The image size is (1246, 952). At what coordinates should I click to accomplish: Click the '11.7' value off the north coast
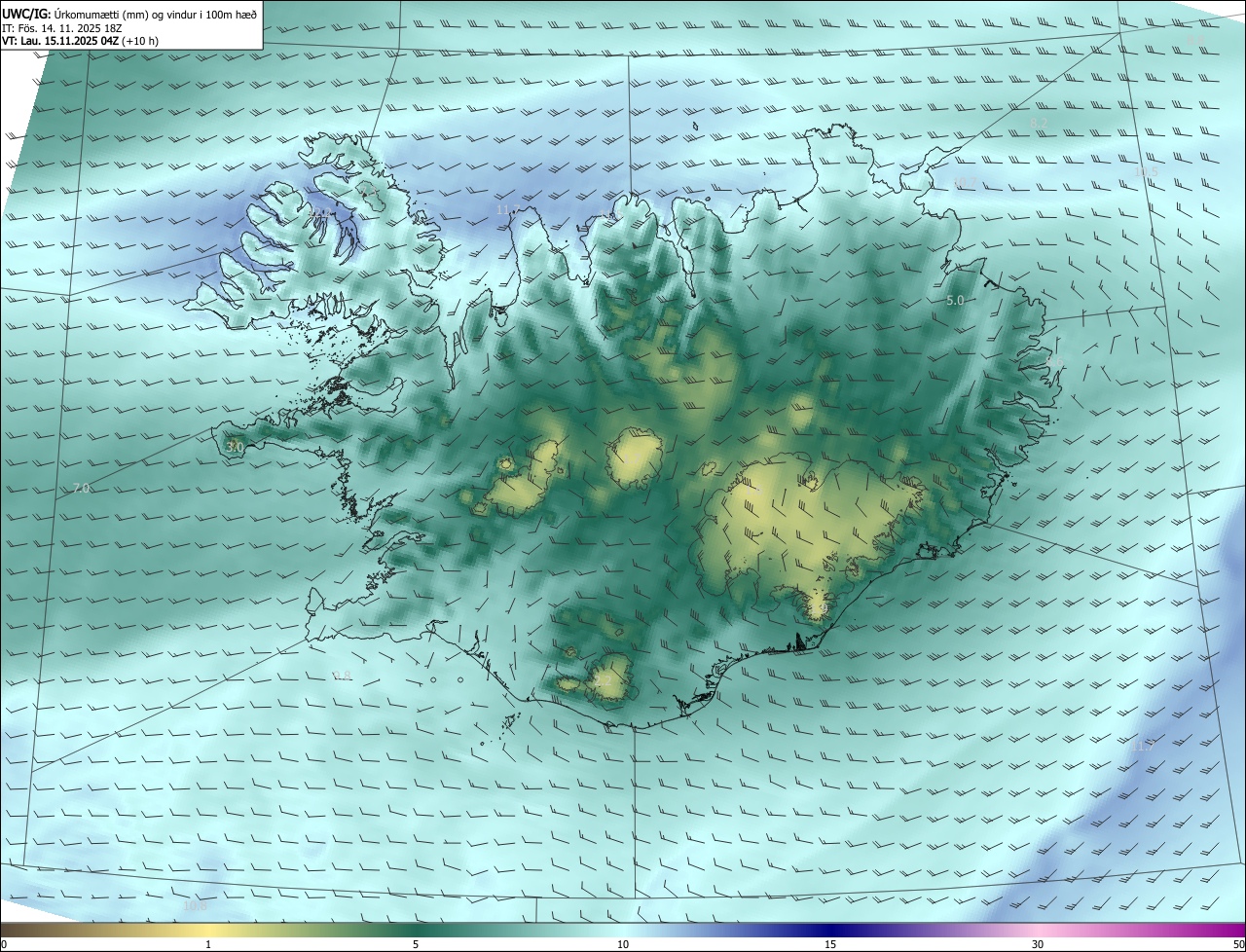507,210
